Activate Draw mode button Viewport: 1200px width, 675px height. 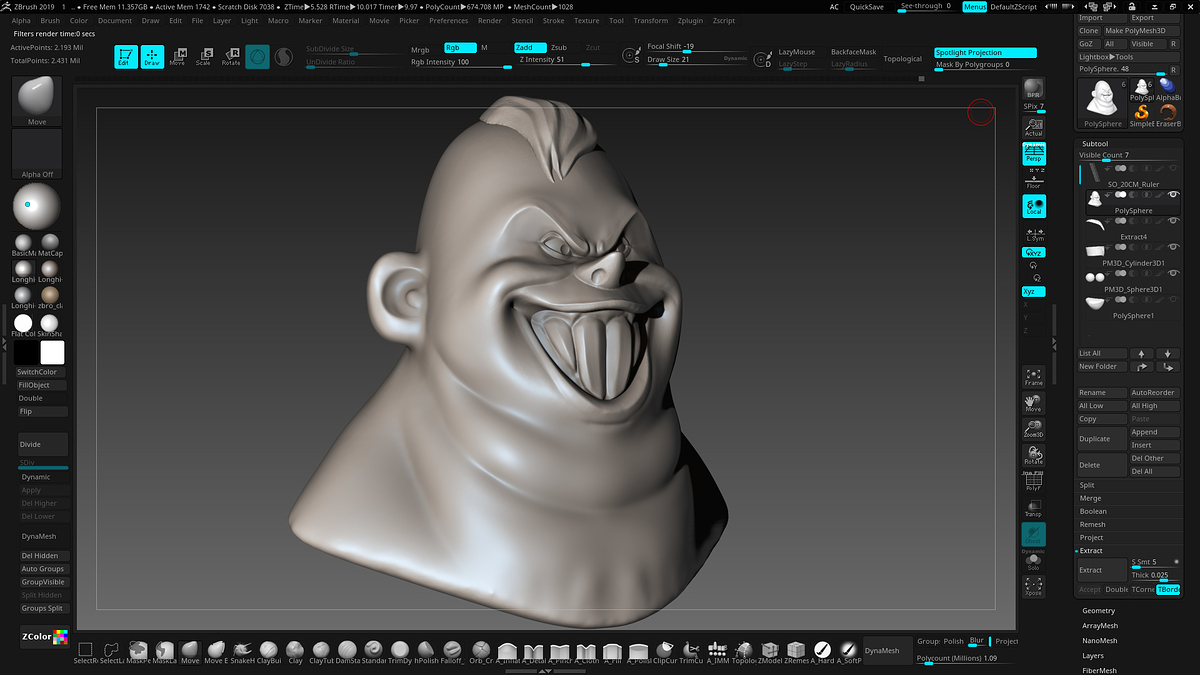pyautogui.click(x=152, y=57)
